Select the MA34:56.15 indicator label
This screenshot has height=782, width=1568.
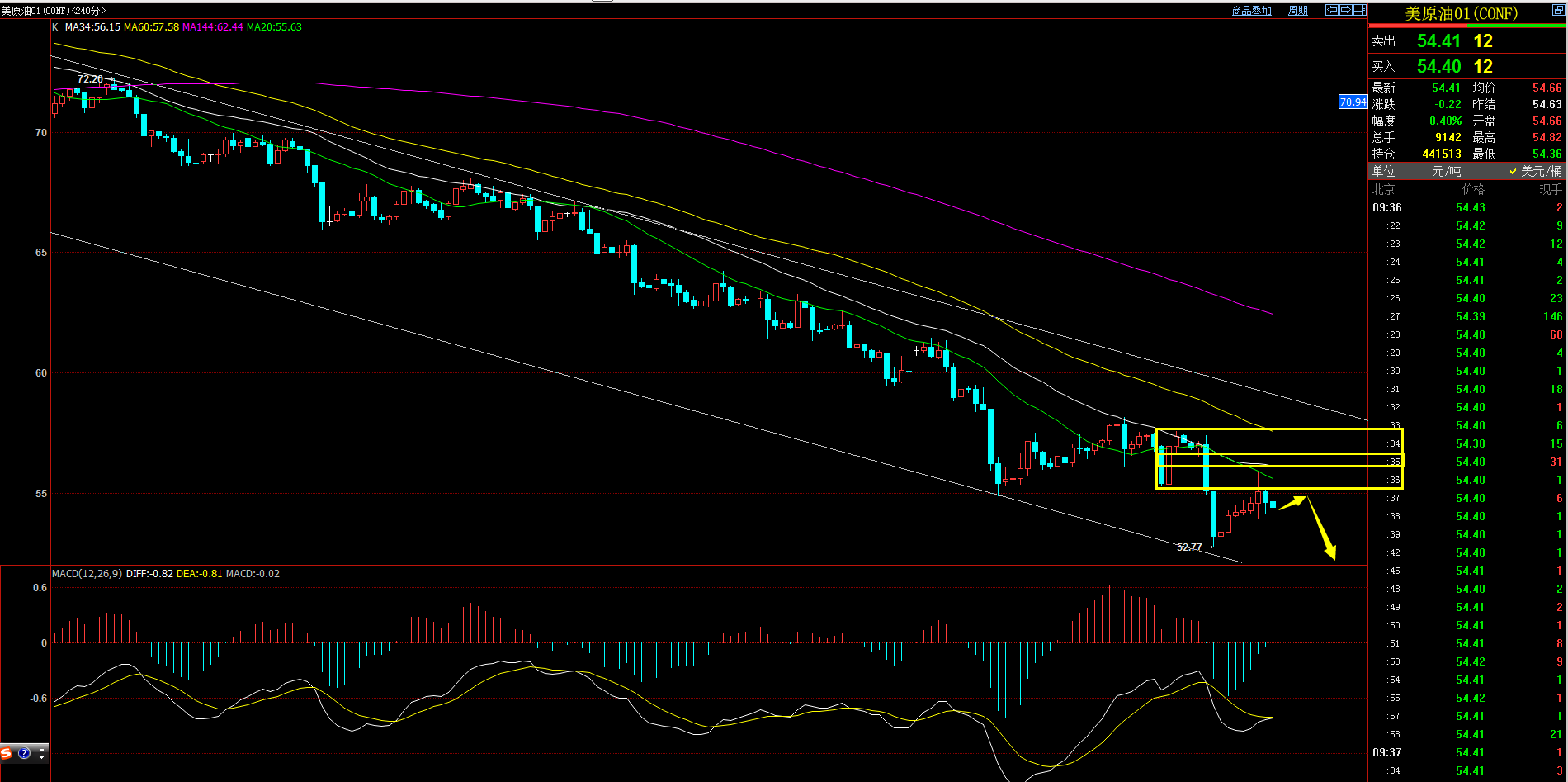pos(92,27)
